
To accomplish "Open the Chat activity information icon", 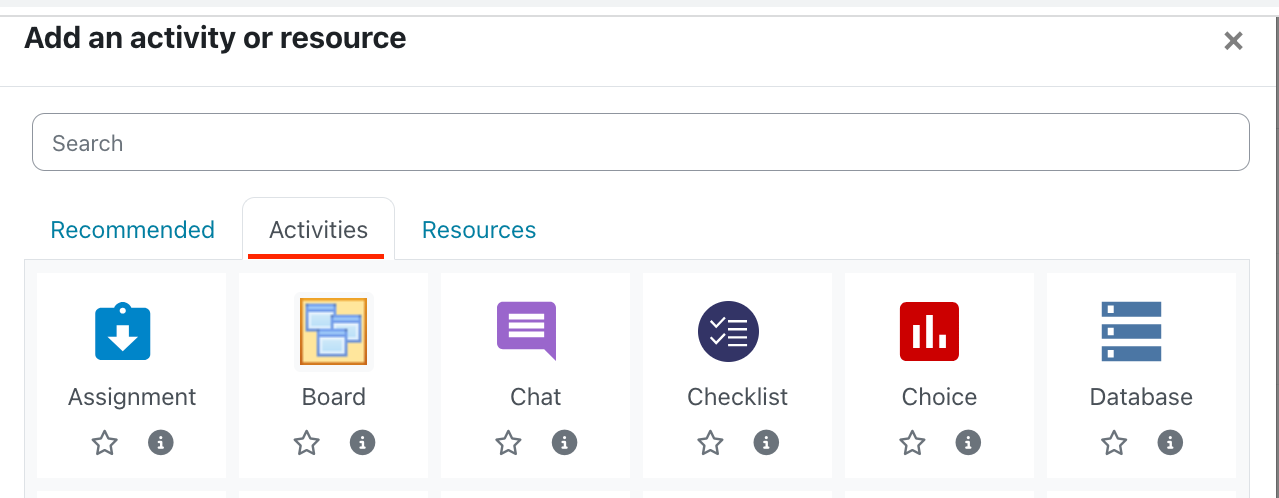I will click(x=565, y=442).
